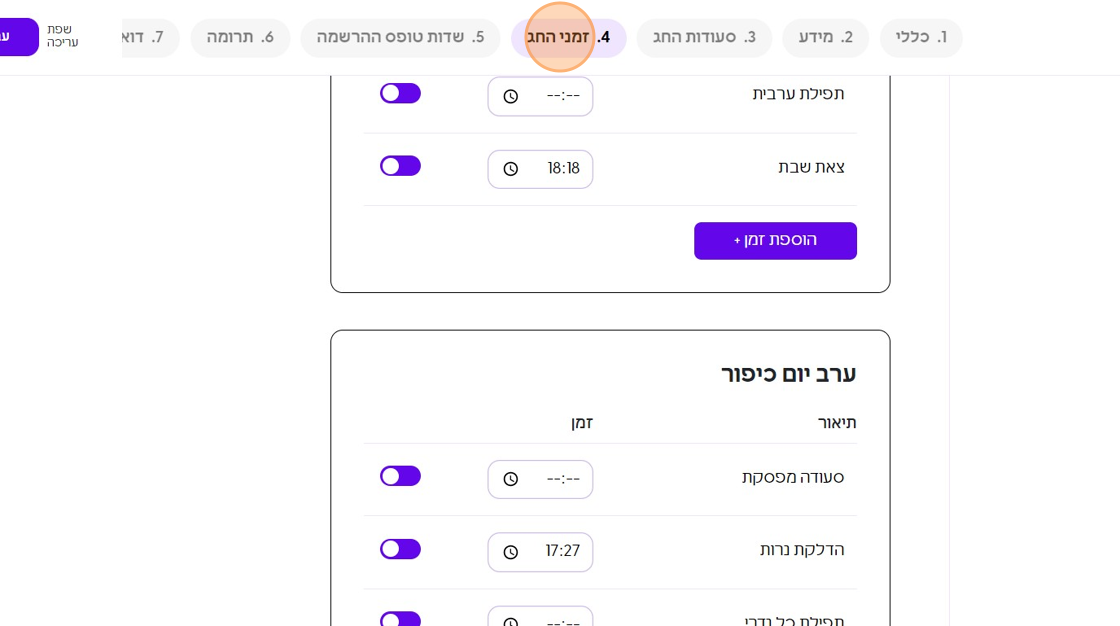The image size is (1120, 626).
Task: Click the 17:27 time value for הדלקת נרות
Action: pos(562,552)
